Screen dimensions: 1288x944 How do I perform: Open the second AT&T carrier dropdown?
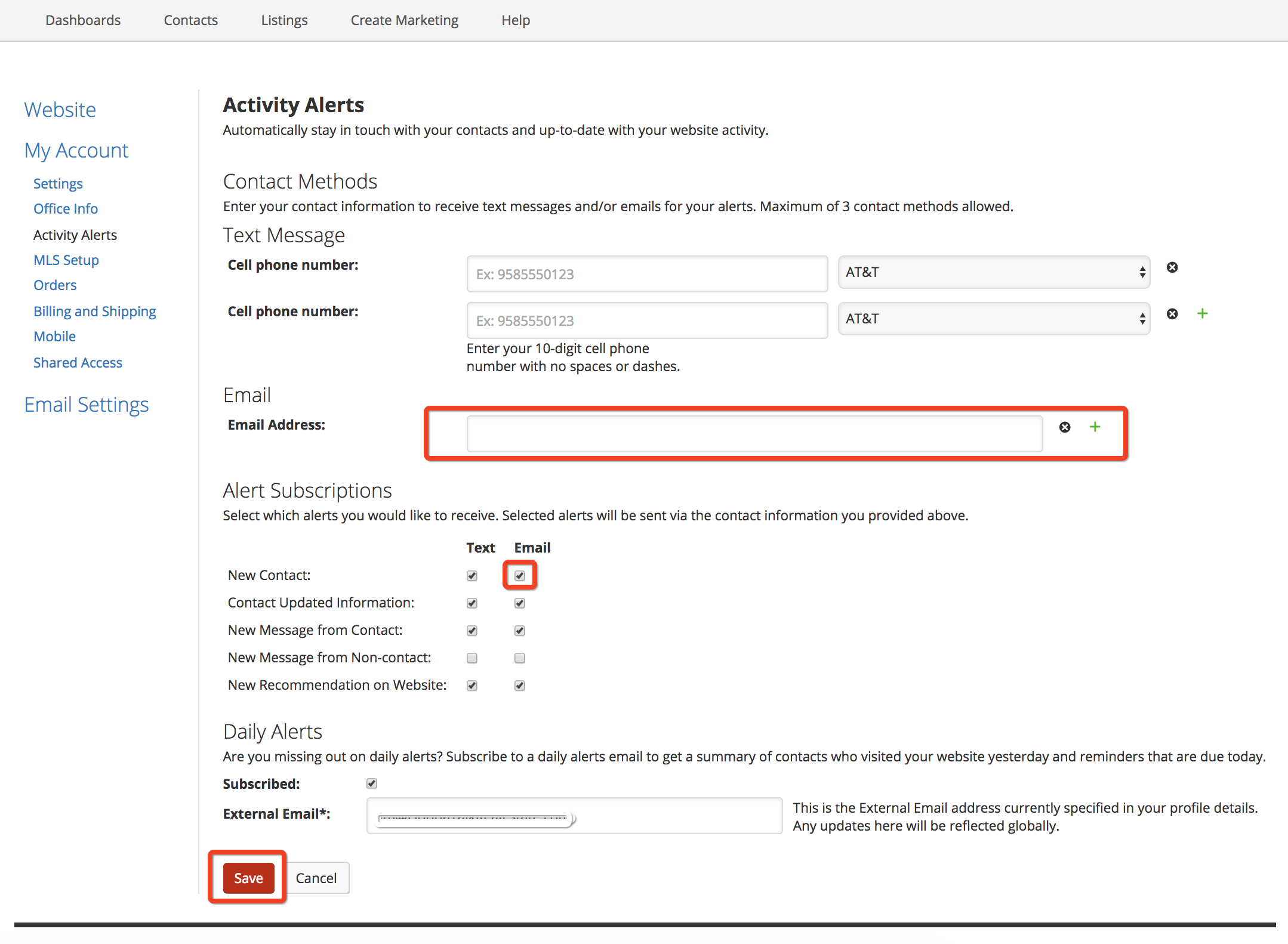993,319
